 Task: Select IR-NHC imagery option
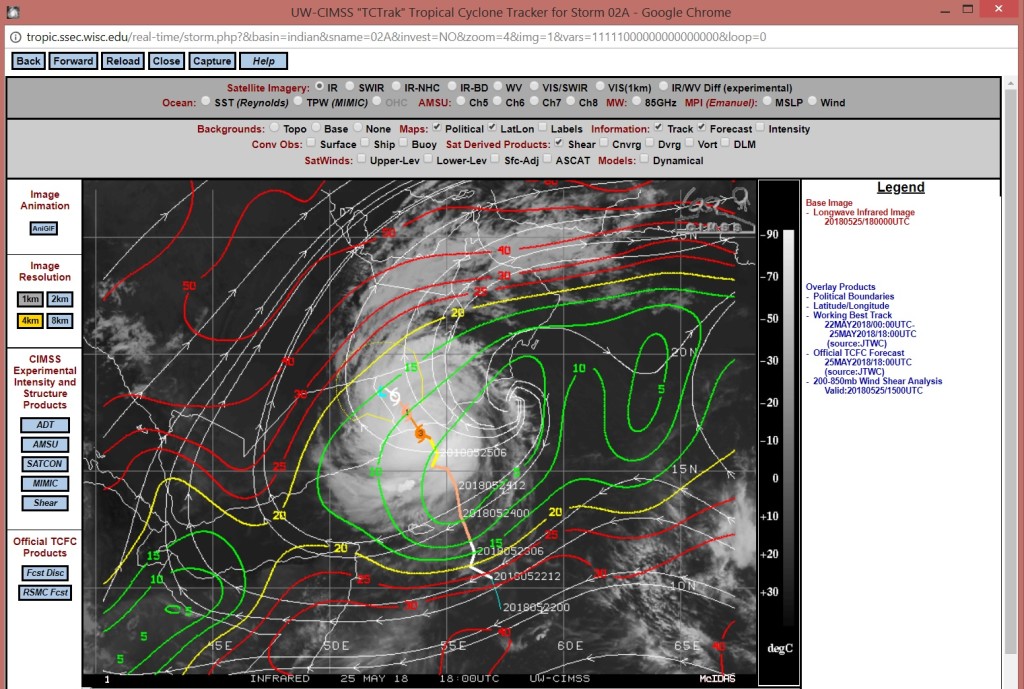point(396,86)
